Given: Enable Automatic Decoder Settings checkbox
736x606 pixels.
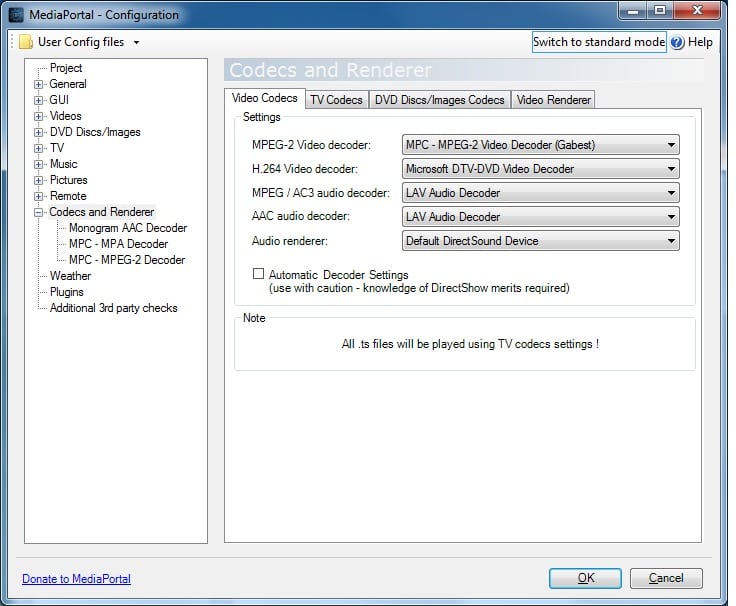Looking at the screenshot, I should click(x=259, y=274).
